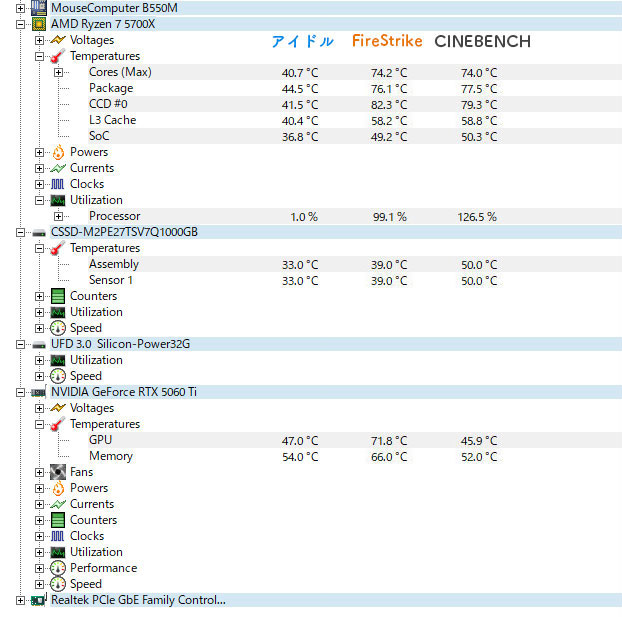The height and width of the screenshot is (617, 622).
Task: Collapse the CPU Utilization branch
Action: coord(39,200)
